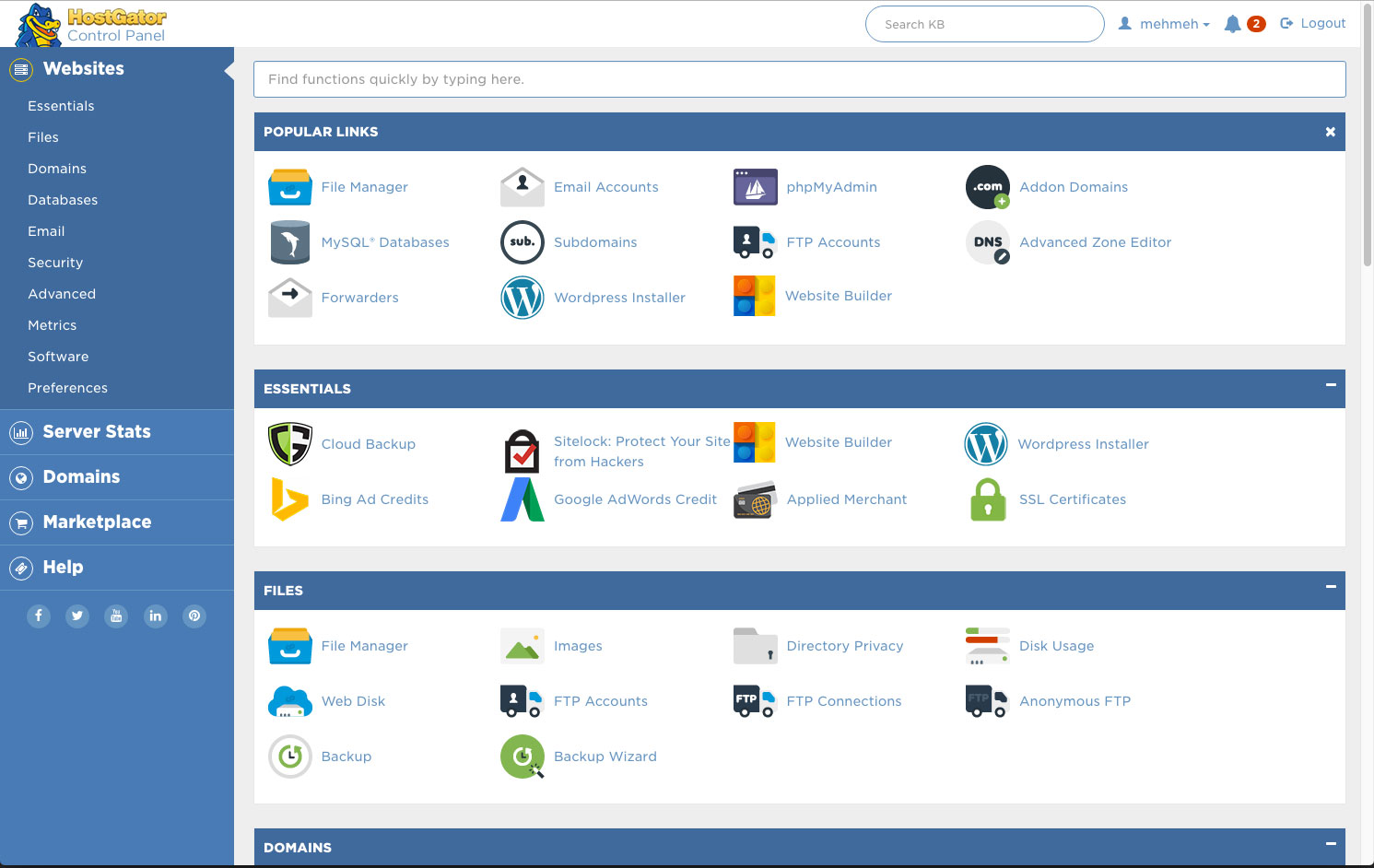Close the Popular Links panel
This screenshot has height=868, width=1374.
(1331, 132)
